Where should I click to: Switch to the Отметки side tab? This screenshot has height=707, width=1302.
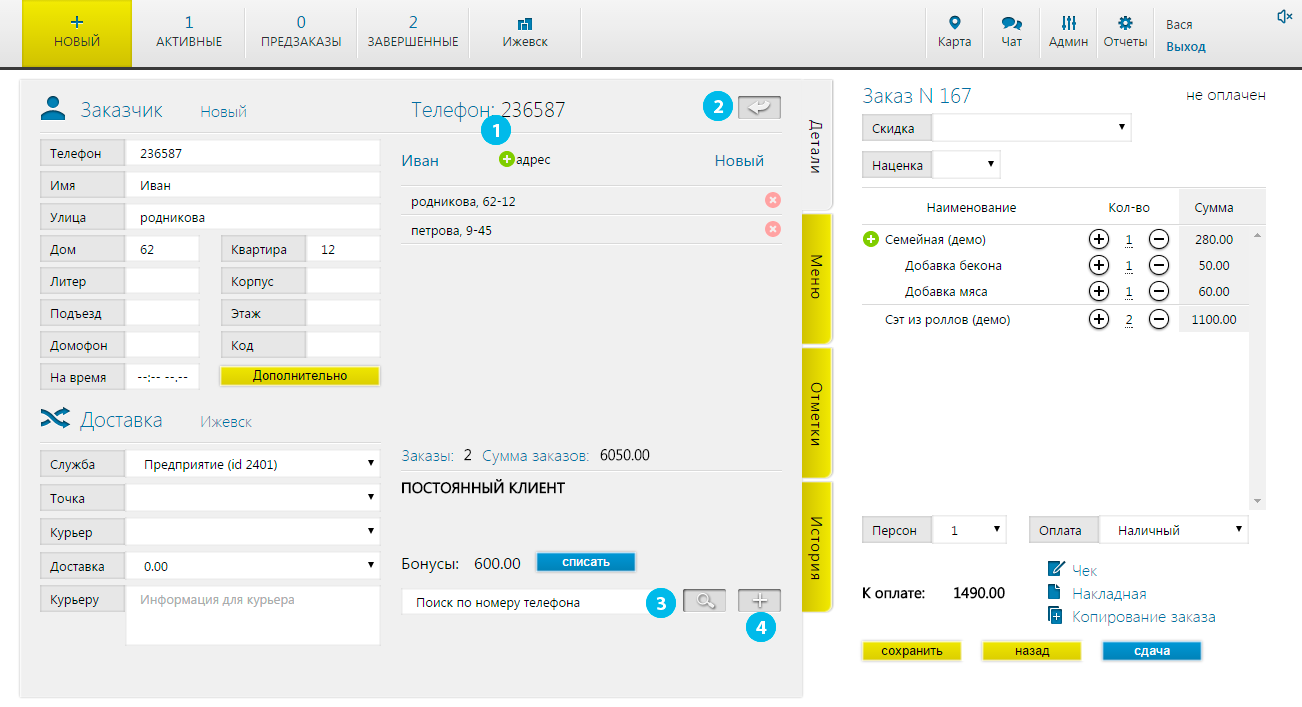817,413
